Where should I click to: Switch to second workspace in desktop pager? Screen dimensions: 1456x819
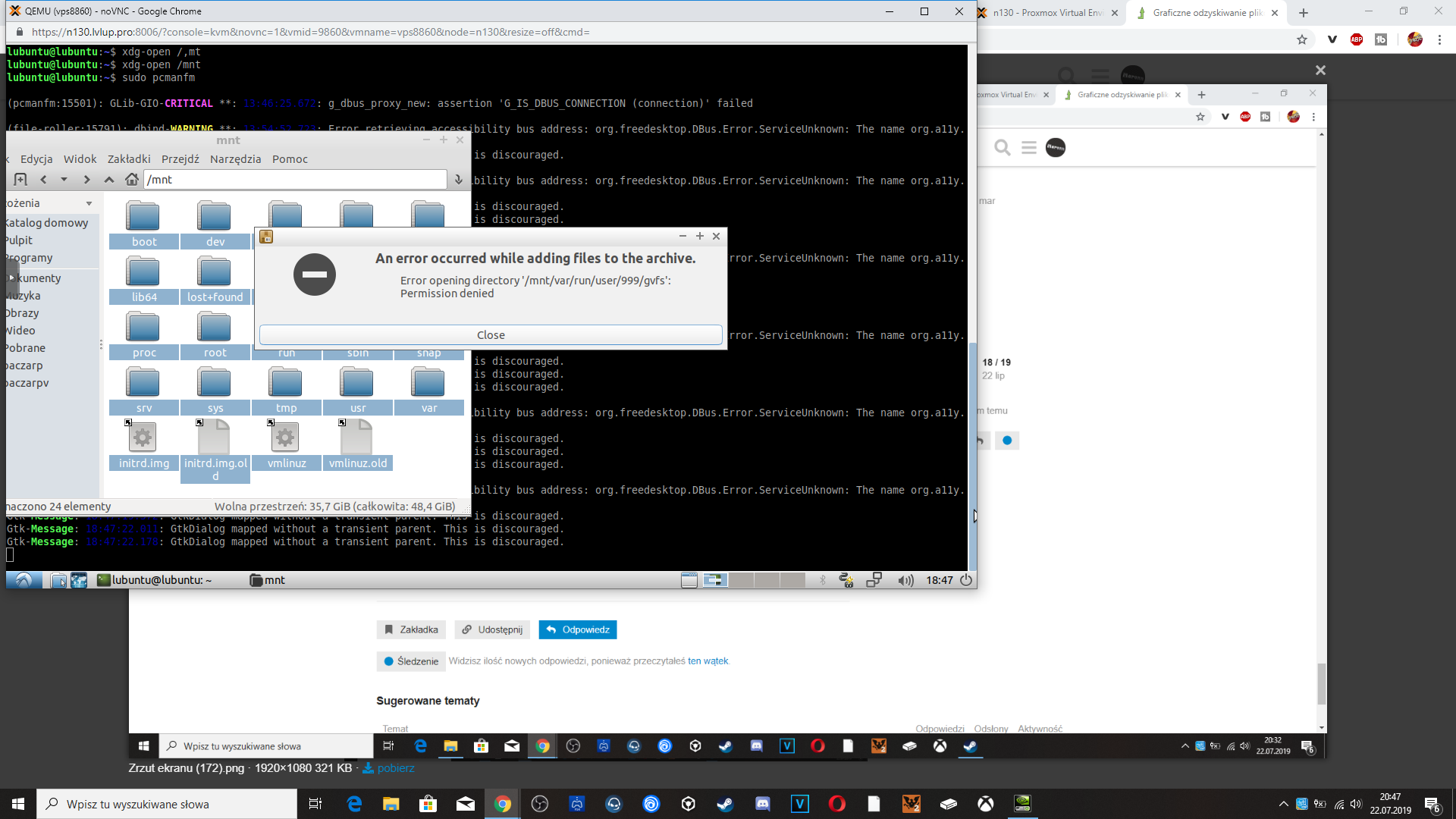point(741,580)
